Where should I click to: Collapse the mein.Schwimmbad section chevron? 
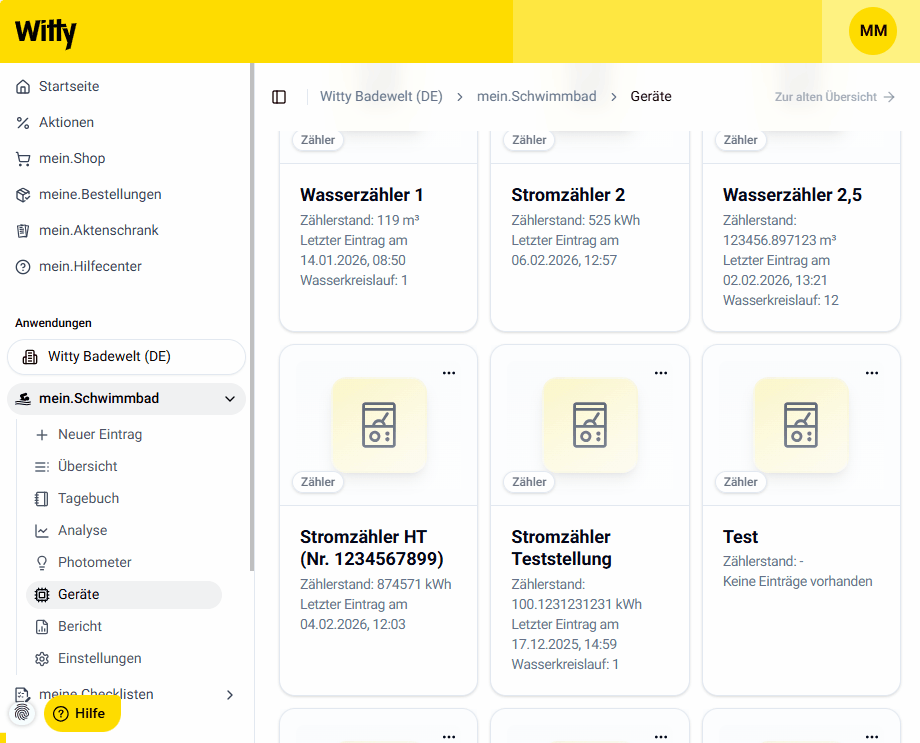click(230, 399)
